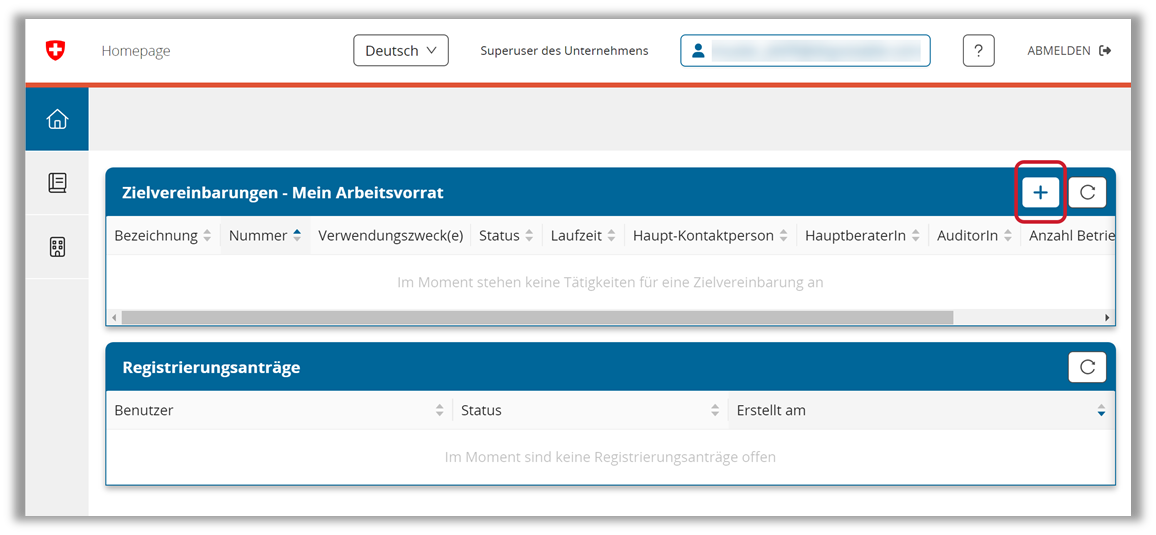The height and width of the screenshot is (535, 1156).
Task: Sort table by Nummer column
Action: pyautogui.click(x=265, y=236)
